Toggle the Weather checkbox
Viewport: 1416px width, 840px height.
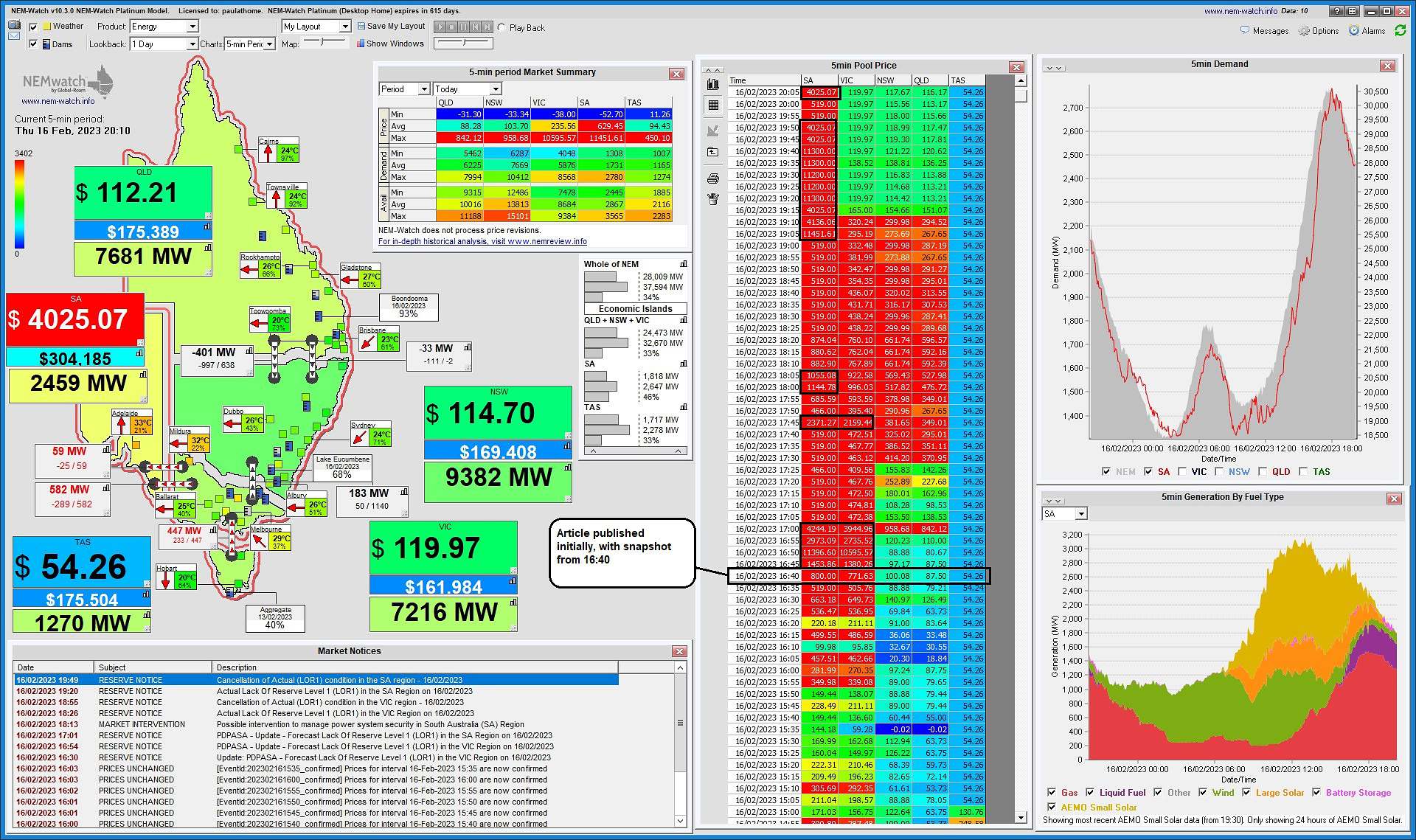33,27
